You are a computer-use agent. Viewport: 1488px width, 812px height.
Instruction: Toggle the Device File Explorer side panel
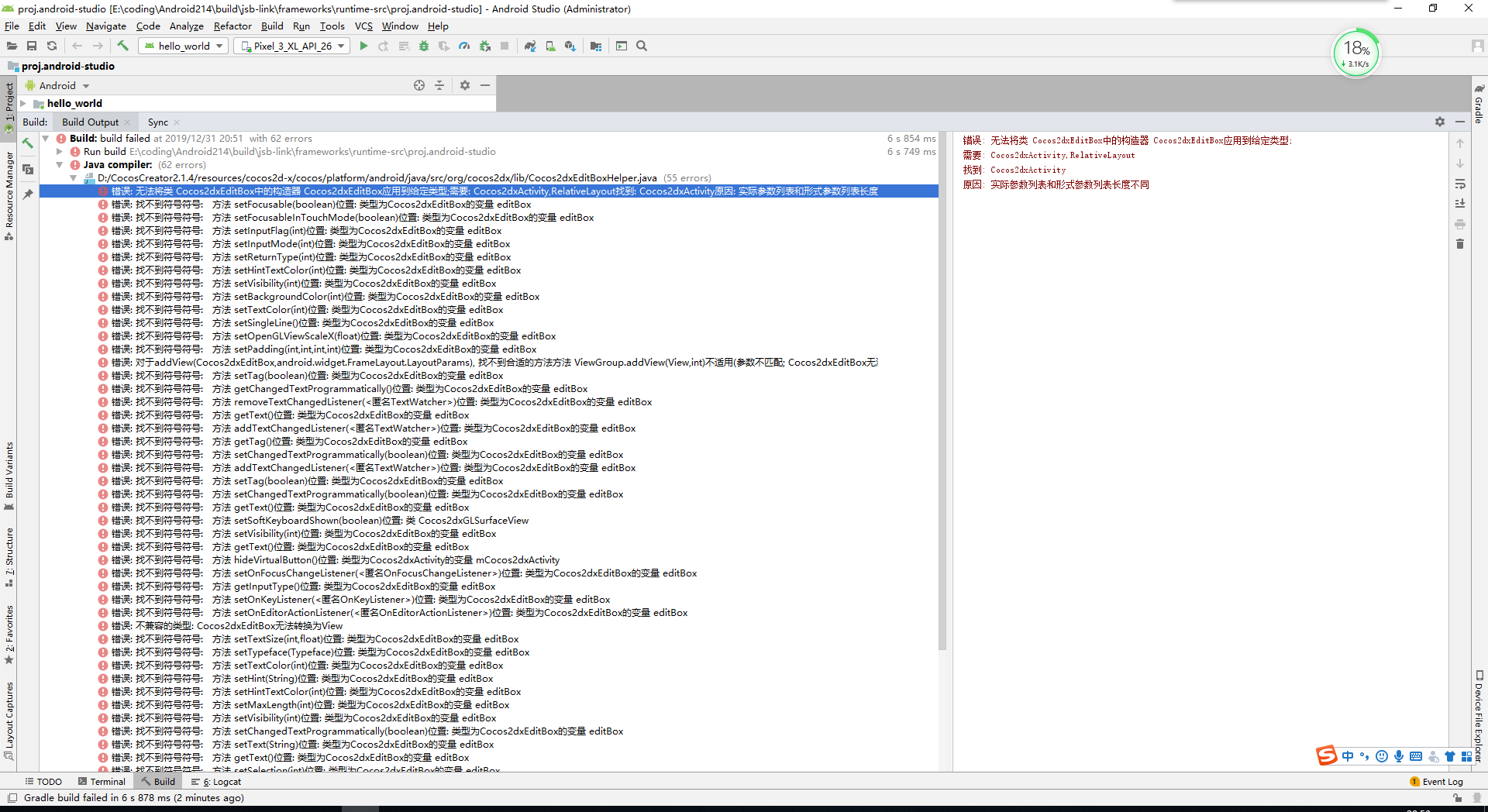(x=1479, y=717)
